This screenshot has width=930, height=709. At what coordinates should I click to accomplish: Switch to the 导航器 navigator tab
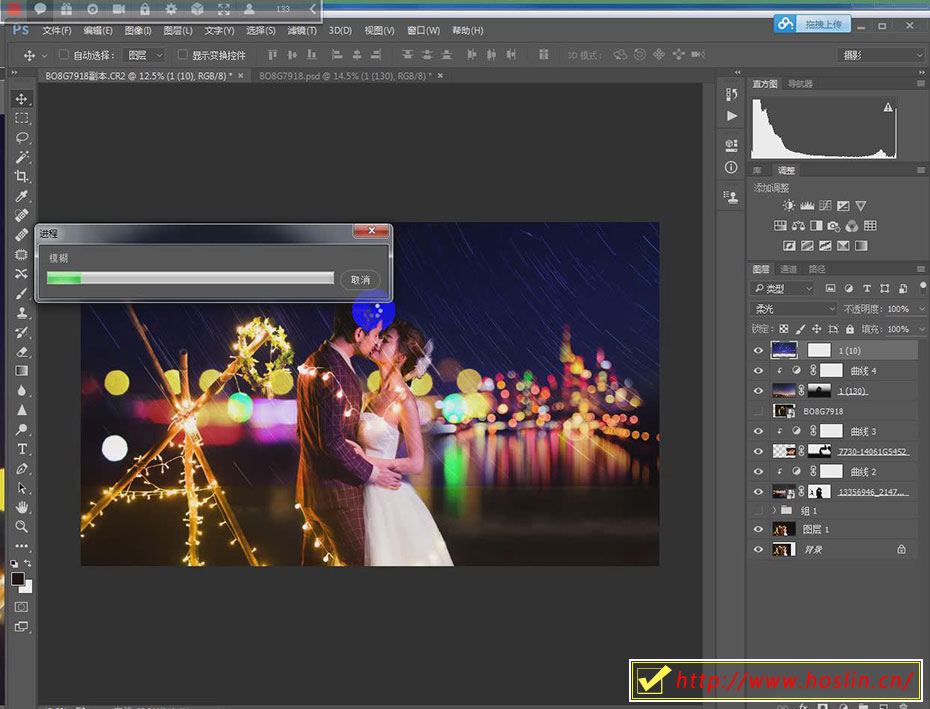pyautogui.click(x=800, y=84)
